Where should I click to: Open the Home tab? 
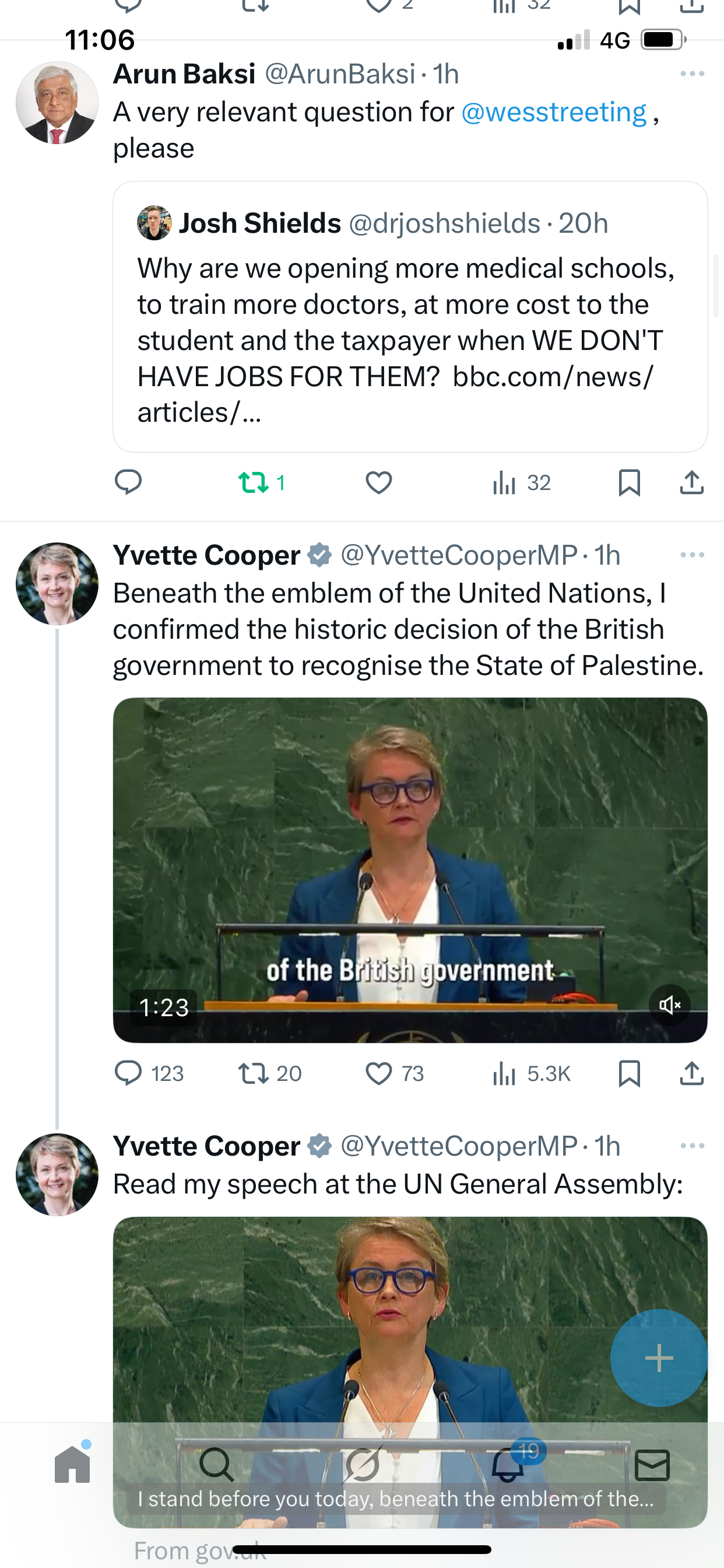pyautogui.click(x=72, y=1464)
